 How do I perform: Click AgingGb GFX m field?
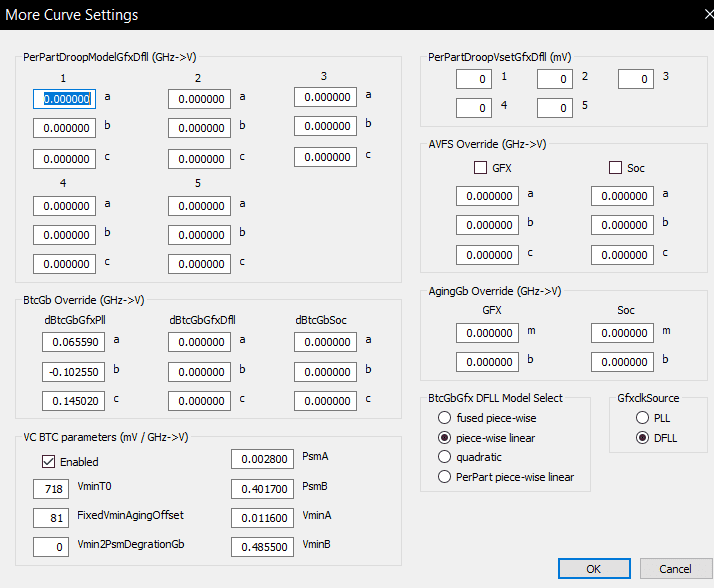click(487, 333)
